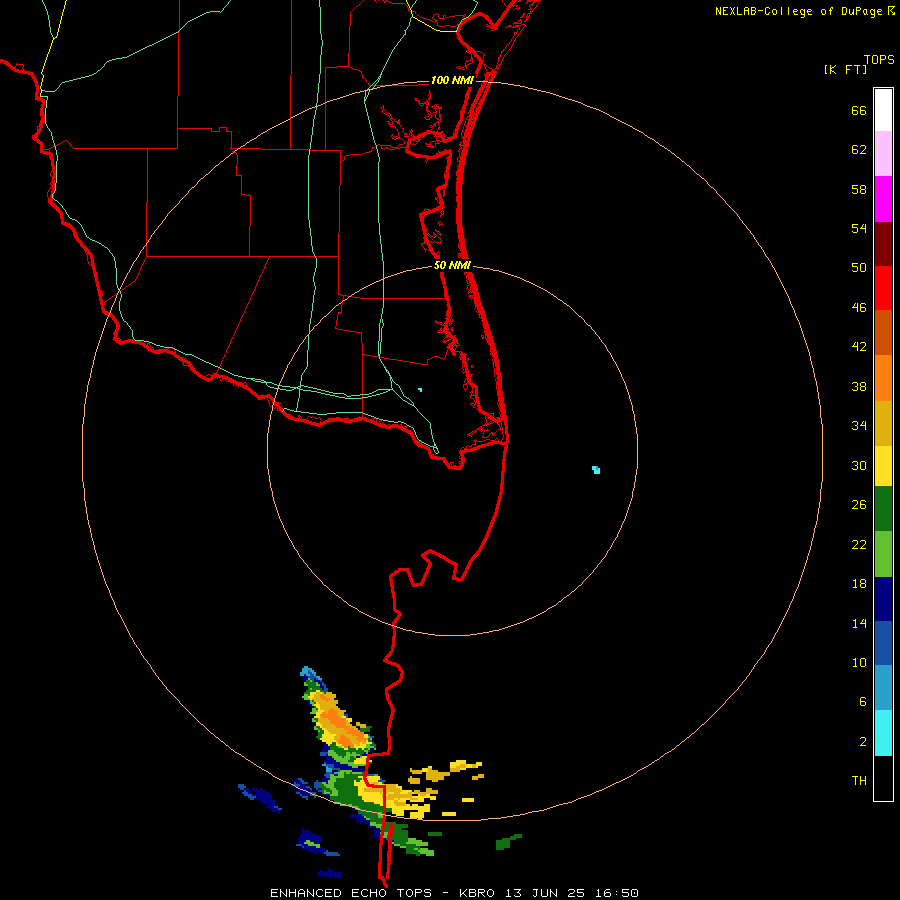Click the legend value 62
900x900 pixels.
tap(859, 149)
